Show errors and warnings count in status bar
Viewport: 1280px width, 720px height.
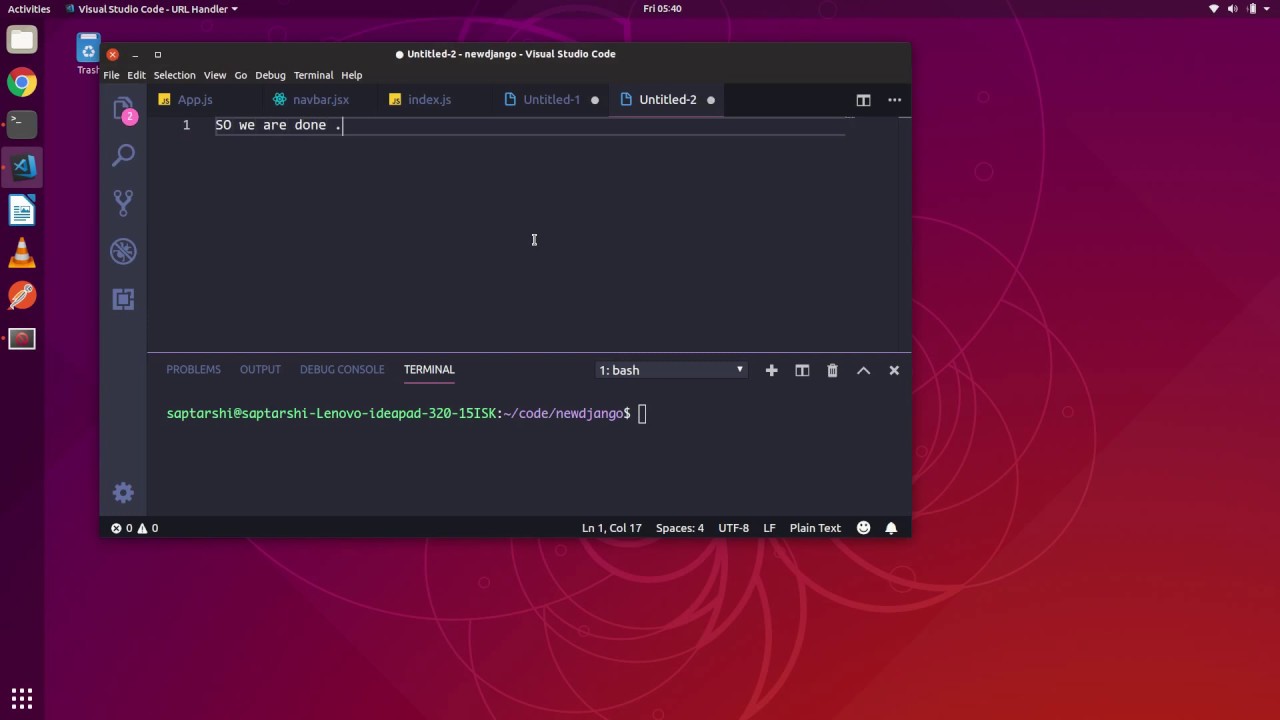[134, 528]
